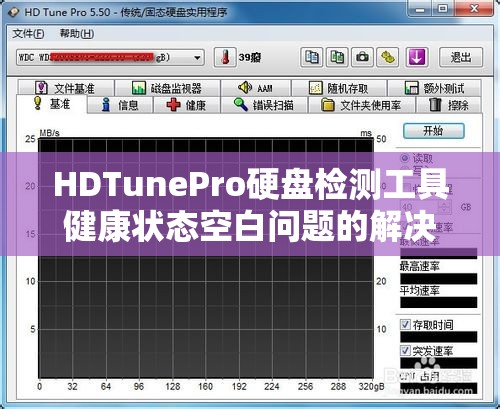Click the temperature thermometer icon
Image resolution: width=500 pixels, height=409 pixels.
[225, 57]
